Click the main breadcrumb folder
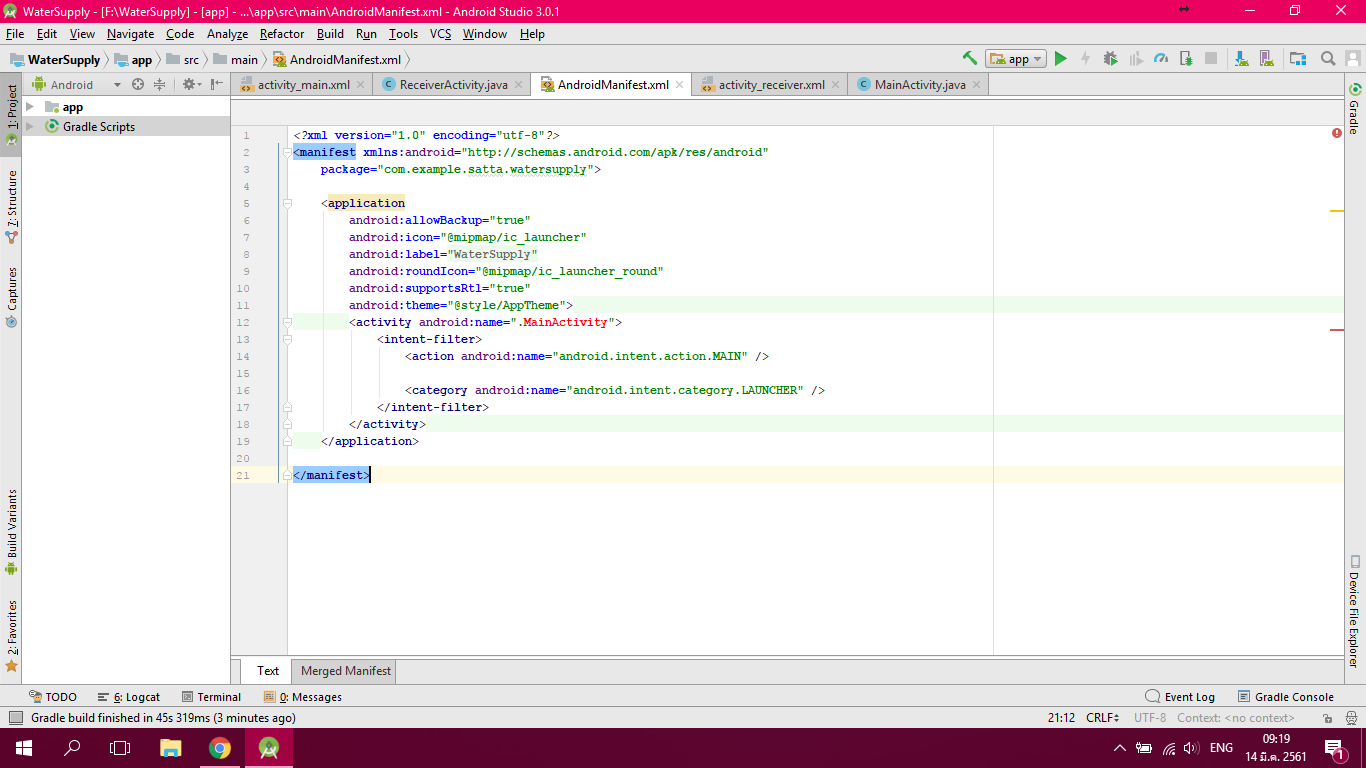 pos(236,60)
